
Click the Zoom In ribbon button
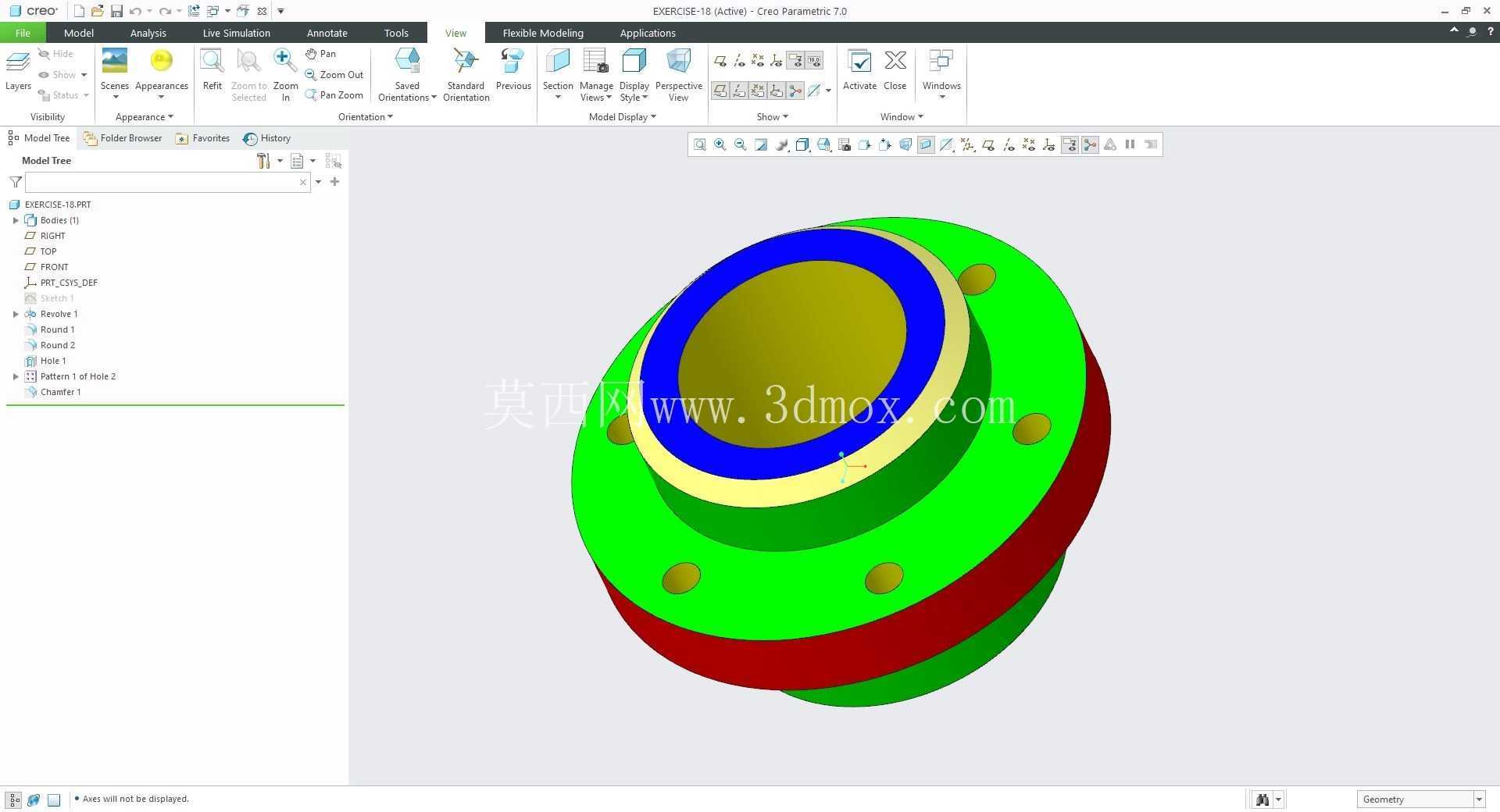click(285, 74)
